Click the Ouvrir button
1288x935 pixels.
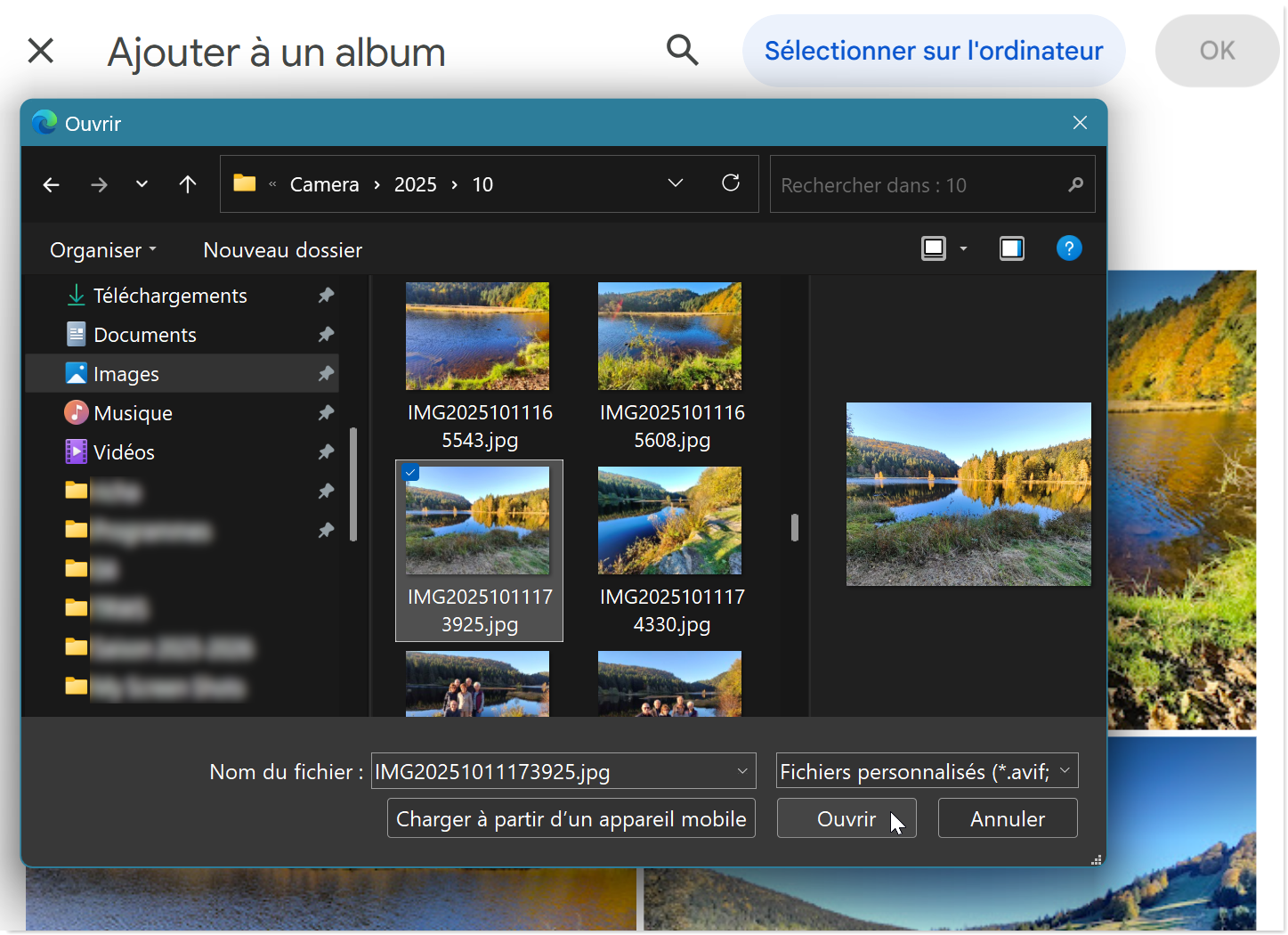click(x=846, y=818)
